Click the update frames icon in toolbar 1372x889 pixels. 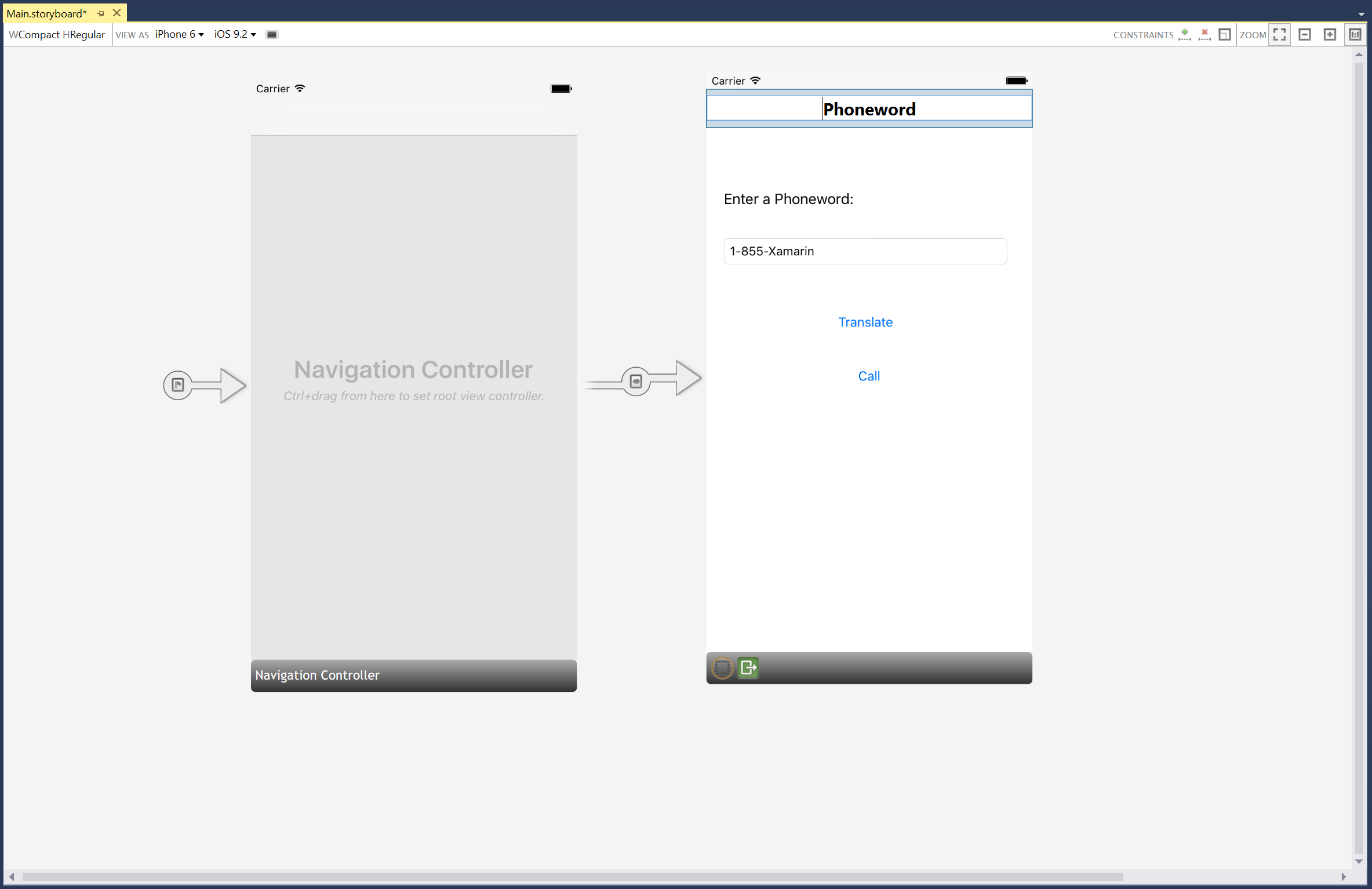click(1225, 34)
